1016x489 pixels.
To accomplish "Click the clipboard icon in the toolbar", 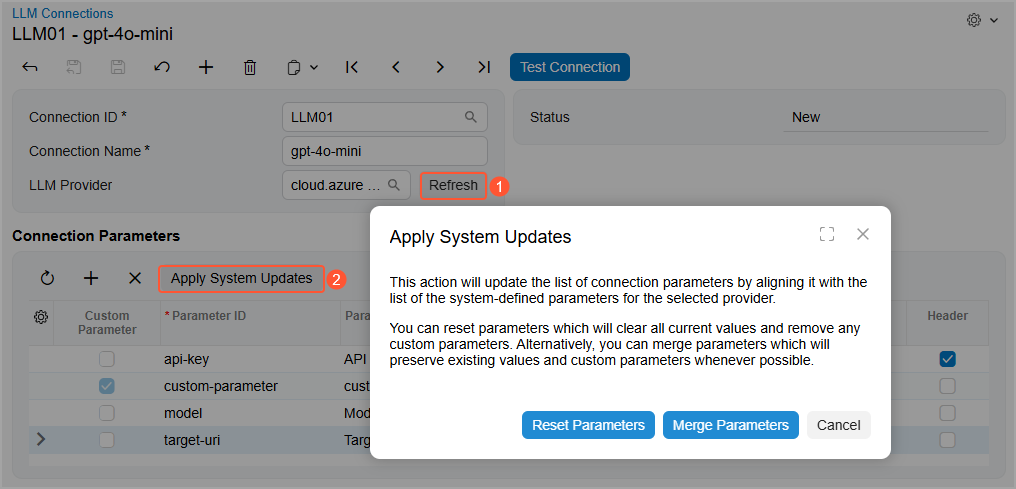I will click(294, 67).
